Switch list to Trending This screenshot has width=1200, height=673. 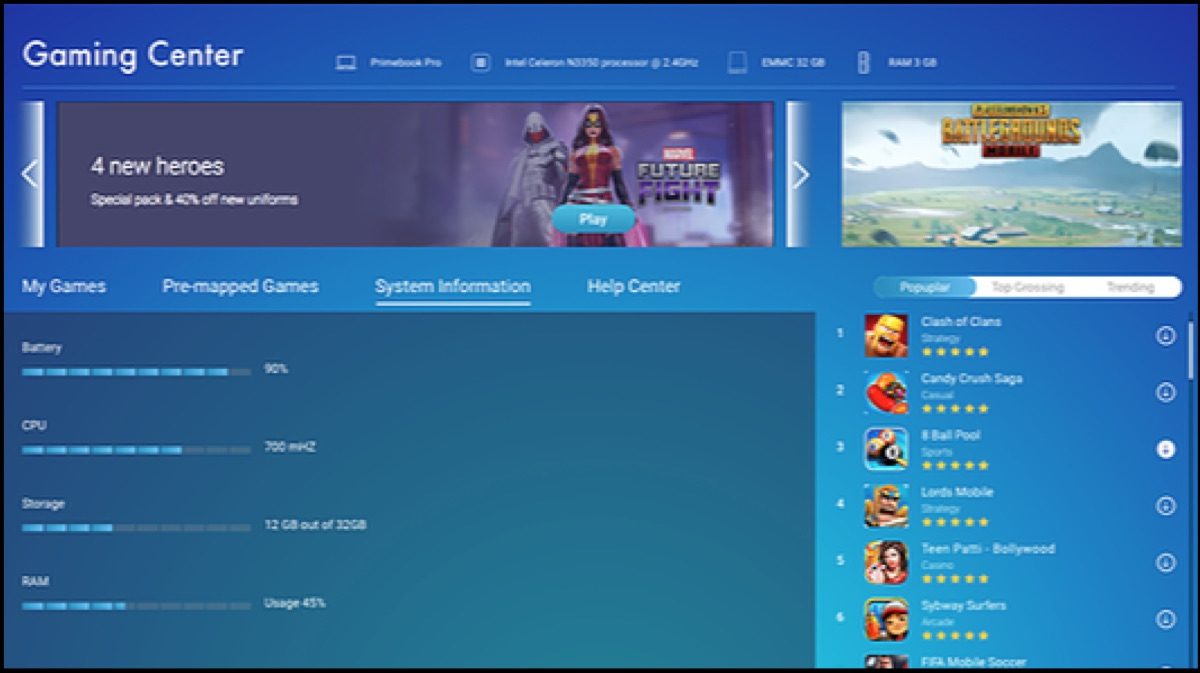click(1130, 287)
